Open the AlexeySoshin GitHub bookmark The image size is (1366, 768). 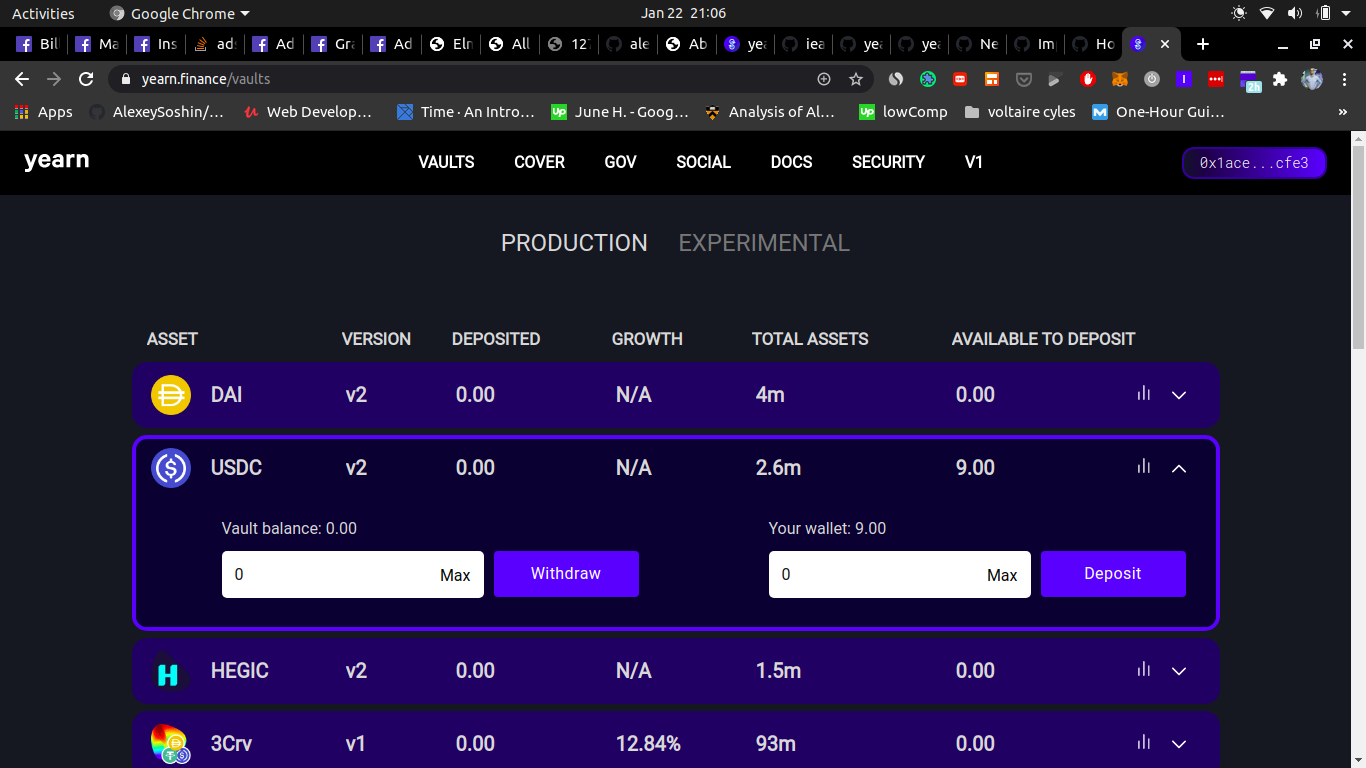tap(157, 112)
